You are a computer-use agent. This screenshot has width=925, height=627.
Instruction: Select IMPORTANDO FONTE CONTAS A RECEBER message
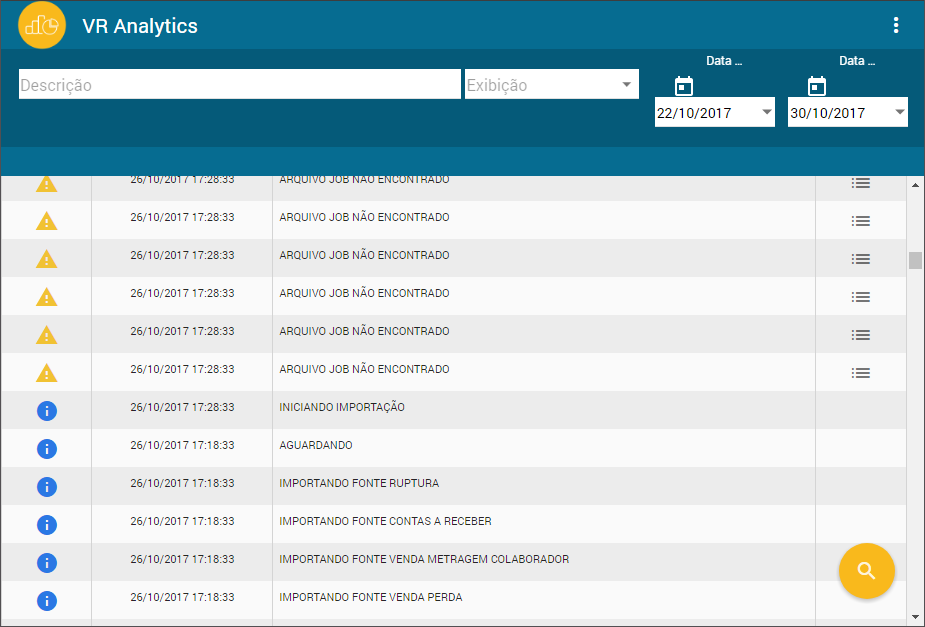[385, 521]
